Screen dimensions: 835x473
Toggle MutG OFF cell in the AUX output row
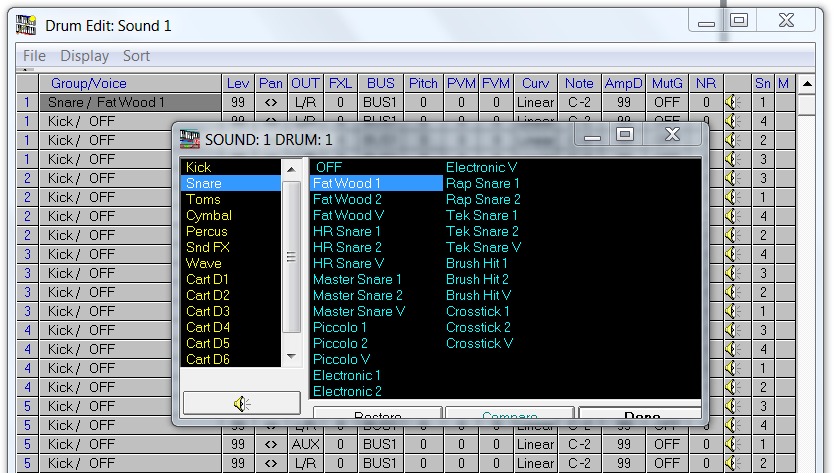(x=666, y=444)
